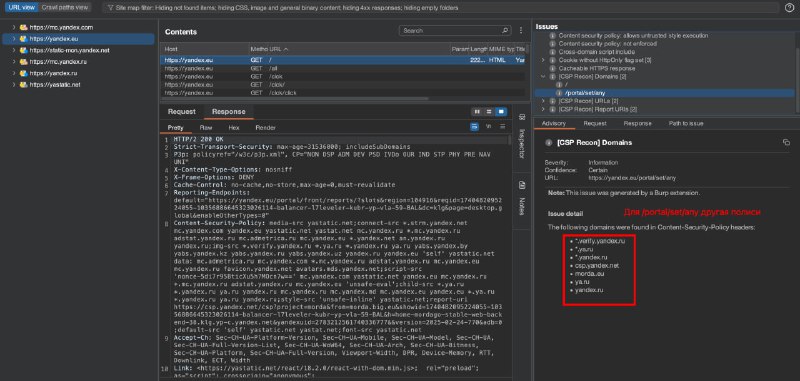
Task: Click info icon beside Cacheable HTTPS response
Action: (x=553, y=68)
